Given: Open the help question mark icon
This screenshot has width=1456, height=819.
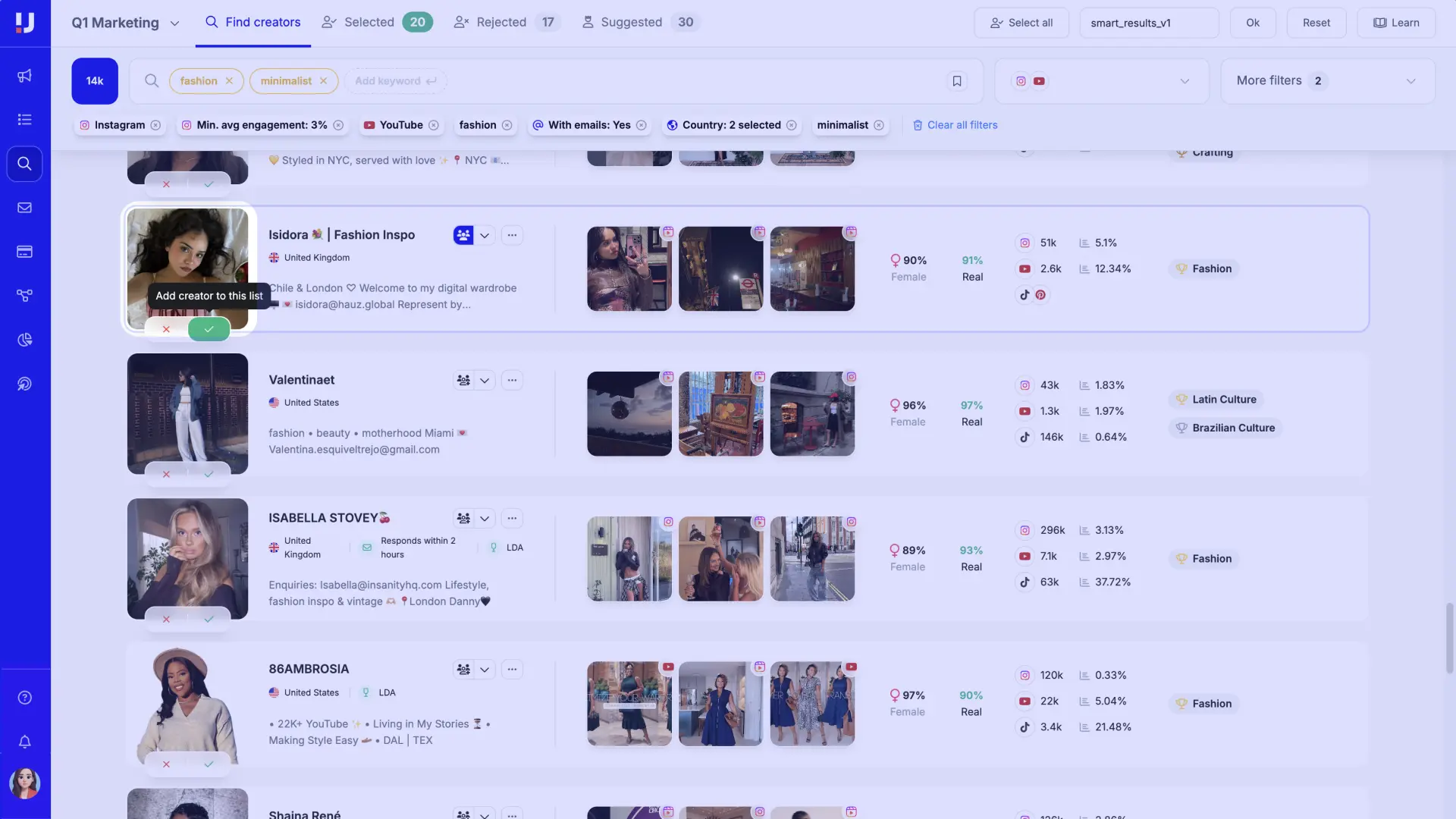Looking at the screenshot, I should (24, 698).
